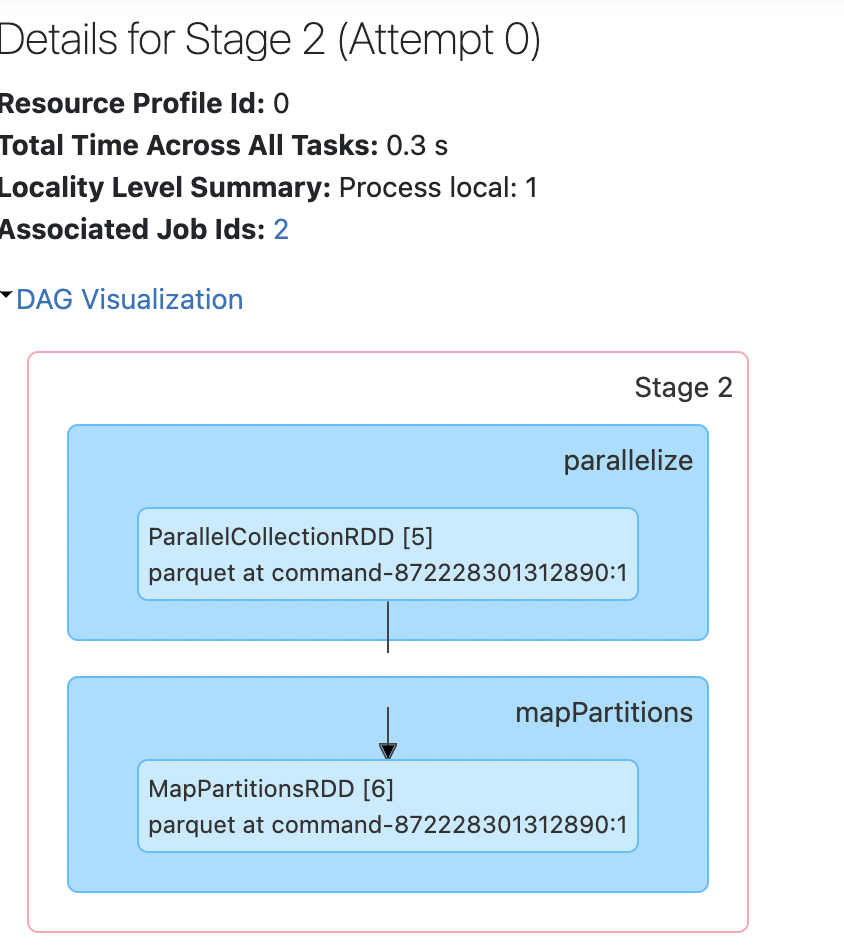The image size is (844, 950).
Task: Click the Stage 2 cluster label
Action: pyautogui.click(x=683, y=388)
